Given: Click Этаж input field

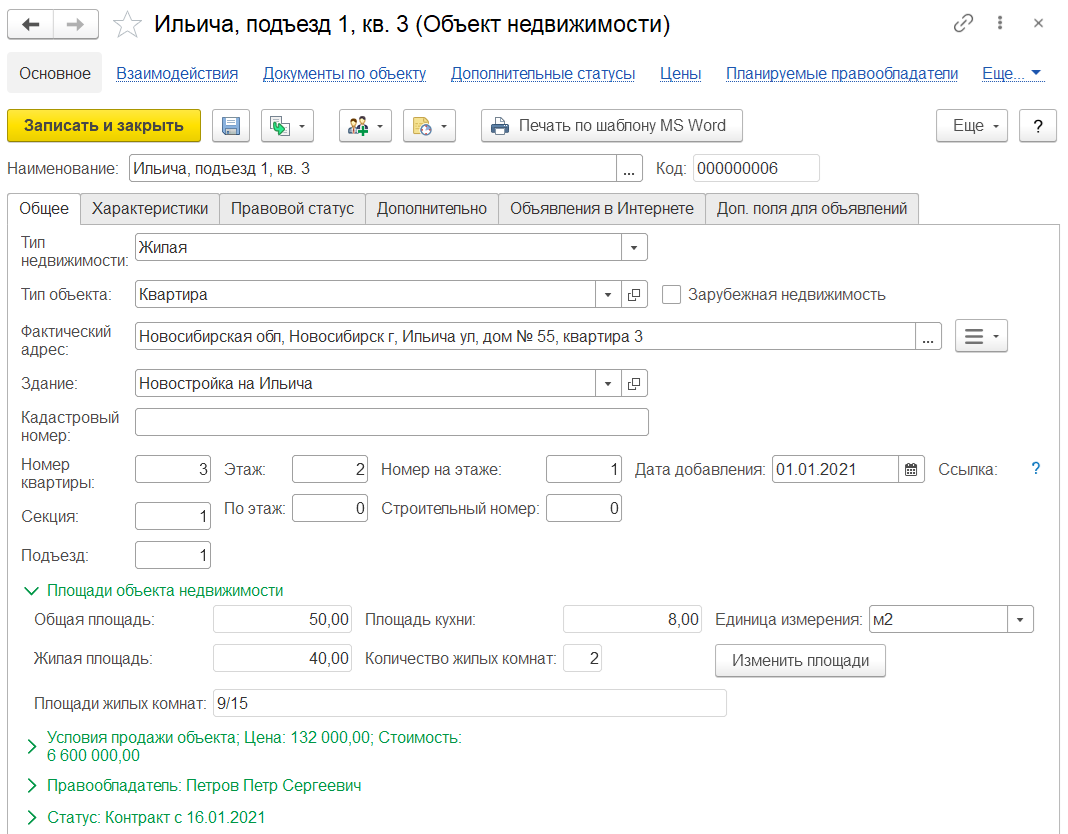Looking at the screenshot, I should [330, 469].
